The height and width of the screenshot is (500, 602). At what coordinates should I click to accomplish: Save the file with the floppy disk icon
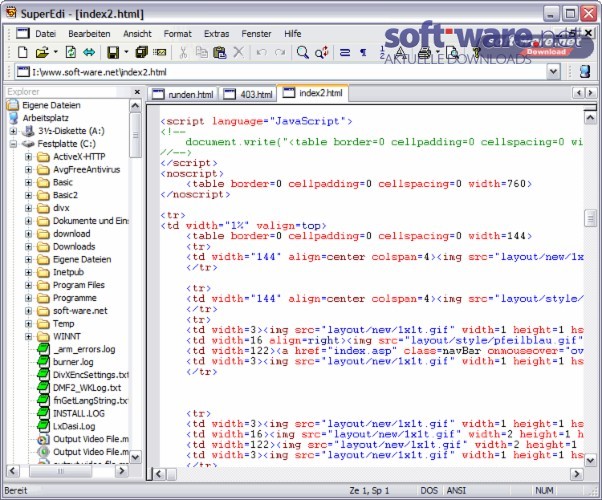pyautogui.click(x=113, y=52)
